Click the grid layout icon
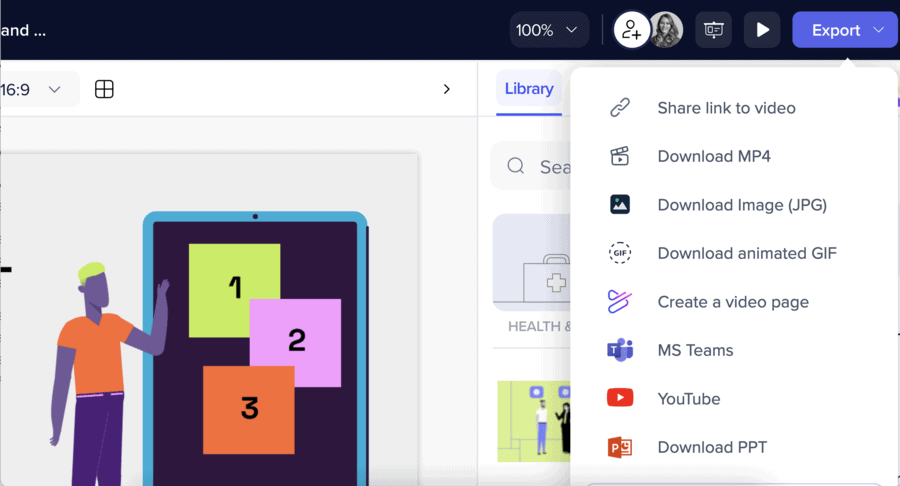The height and width of the screenshot is (486, 900). [104, 89]
